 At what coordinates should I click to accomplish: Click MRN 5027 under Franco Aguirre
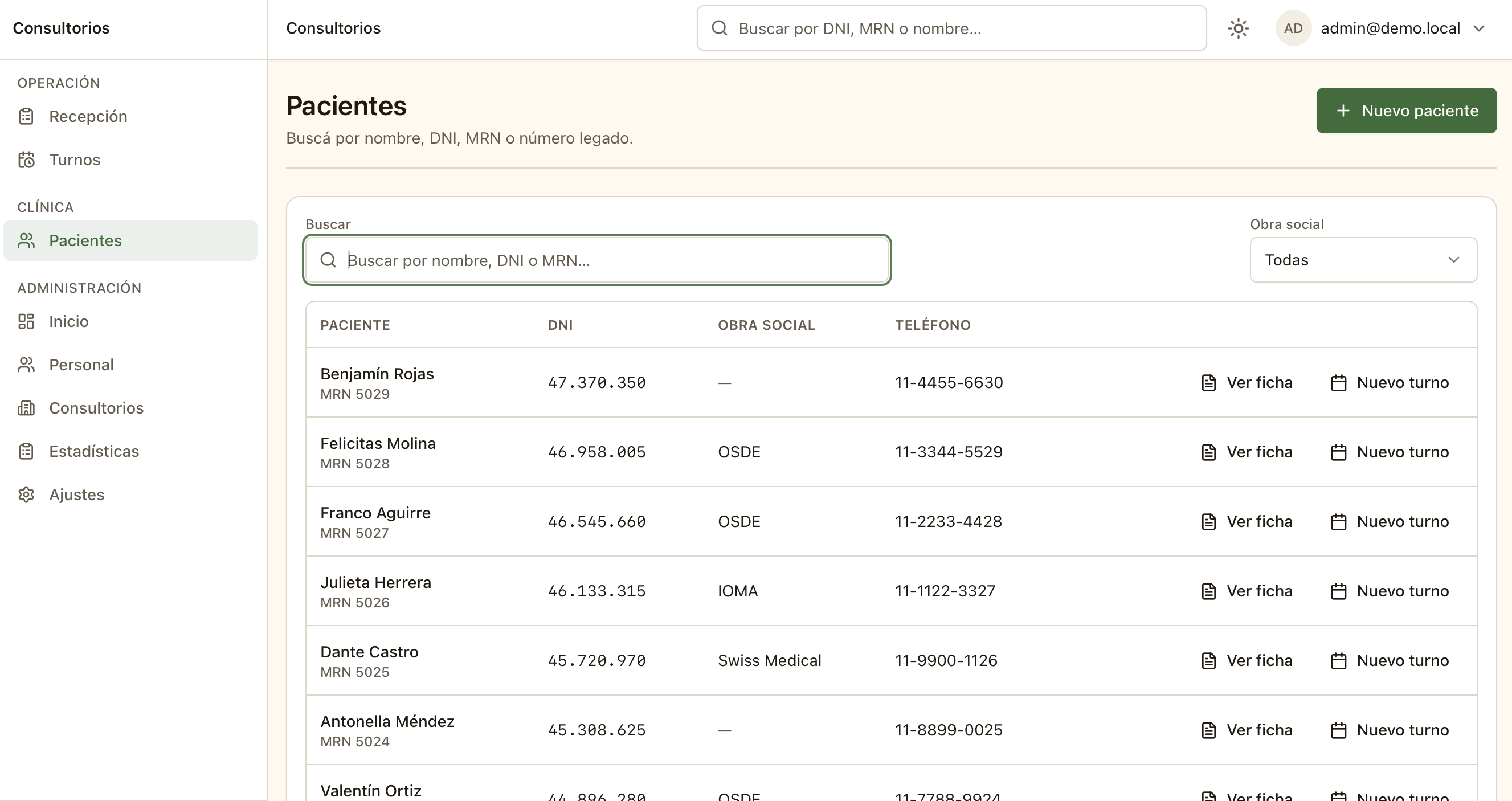coord(354,533)
